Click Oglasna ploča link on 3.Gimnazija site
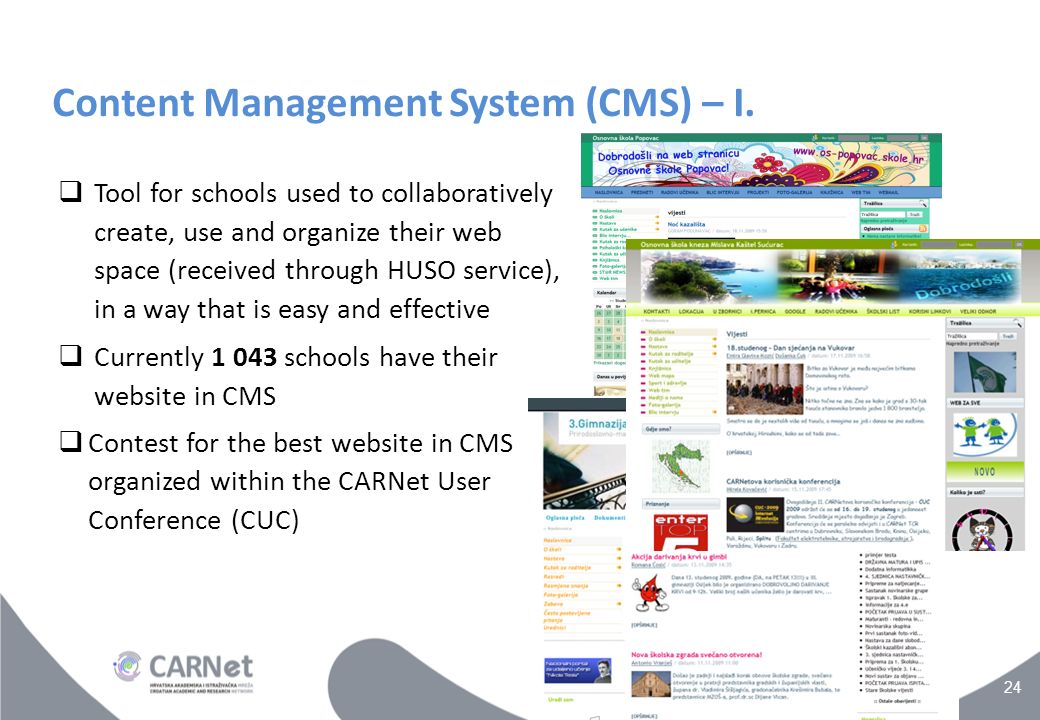 (565, 518)
